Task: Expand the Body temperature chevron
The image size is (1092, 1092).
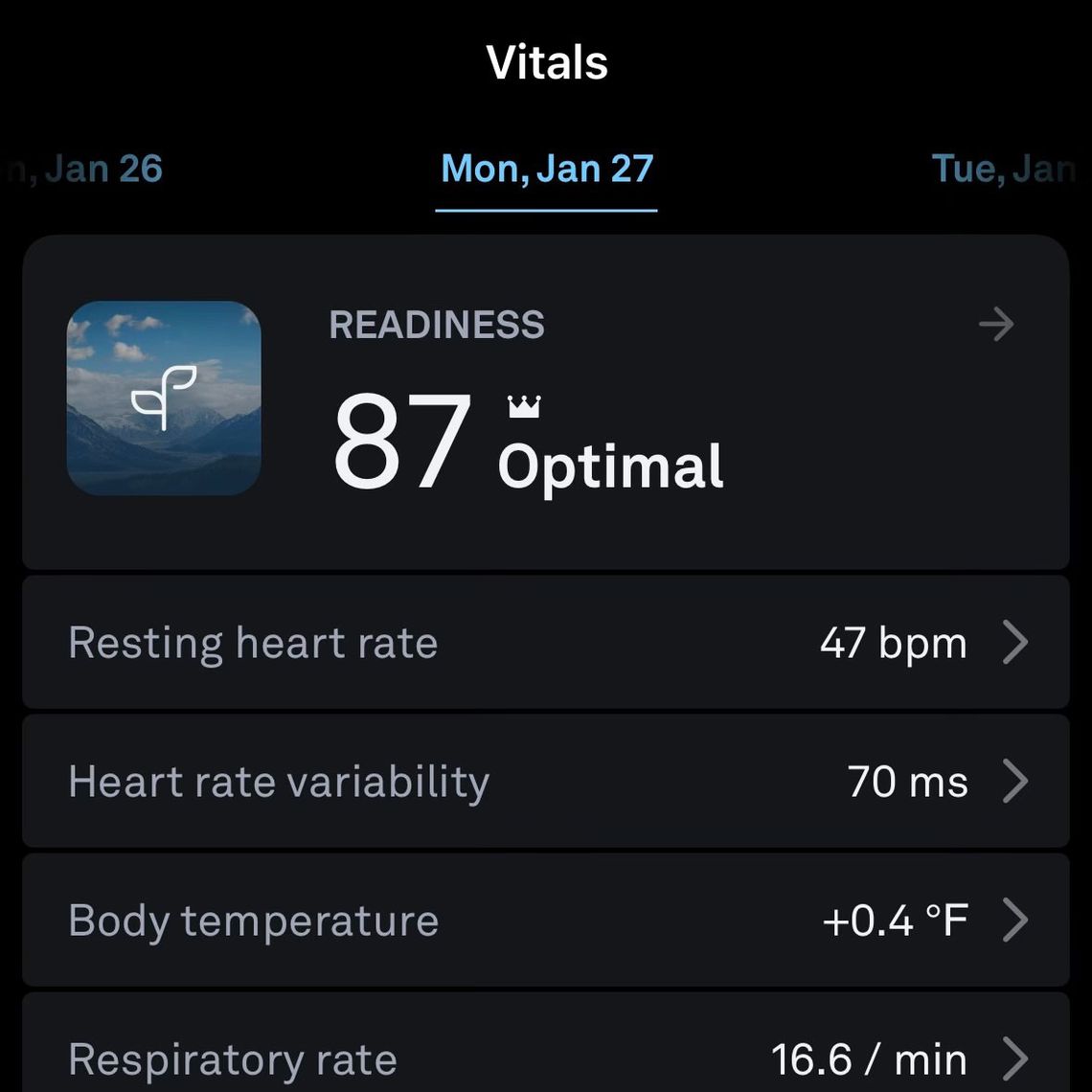Action: tap(1015, 921)
